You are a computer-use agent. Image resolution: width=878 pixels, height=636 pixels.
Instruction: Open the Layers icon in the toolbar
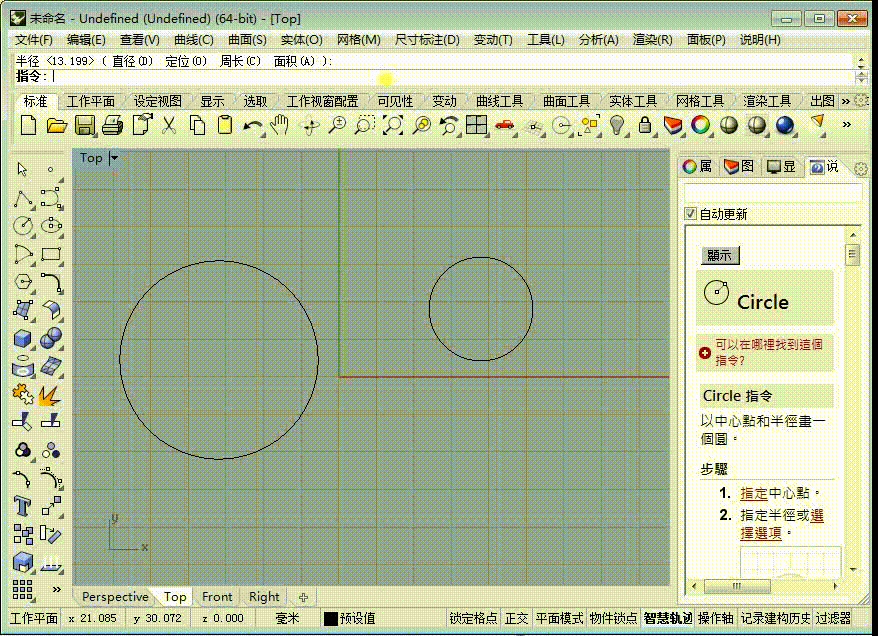pos(672,125)
